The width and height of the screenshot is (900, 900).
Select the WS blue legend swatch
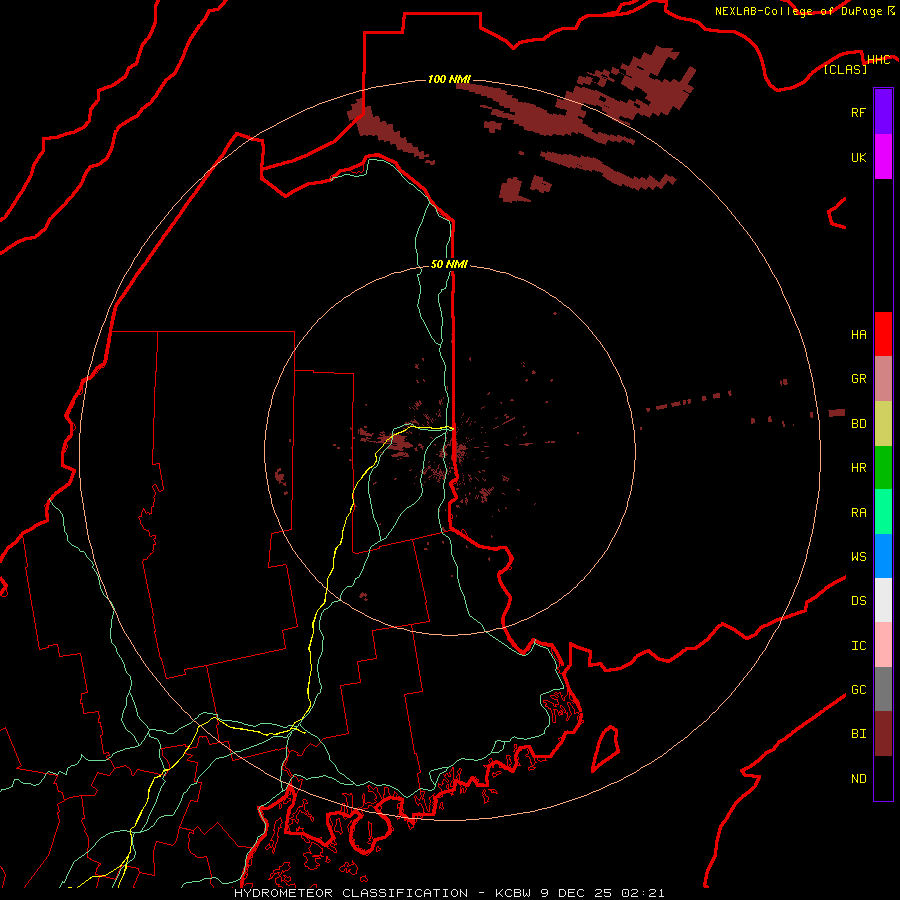pos(883,556)
